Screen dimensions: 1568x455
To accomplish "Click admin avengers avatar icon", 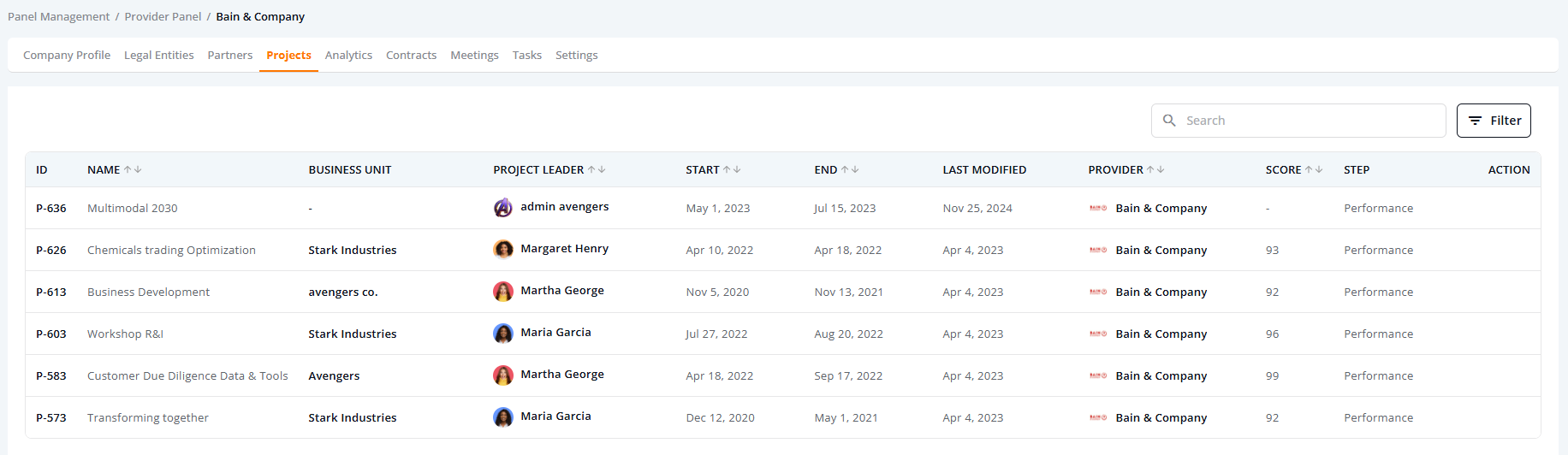I will (x=503, y=208).
